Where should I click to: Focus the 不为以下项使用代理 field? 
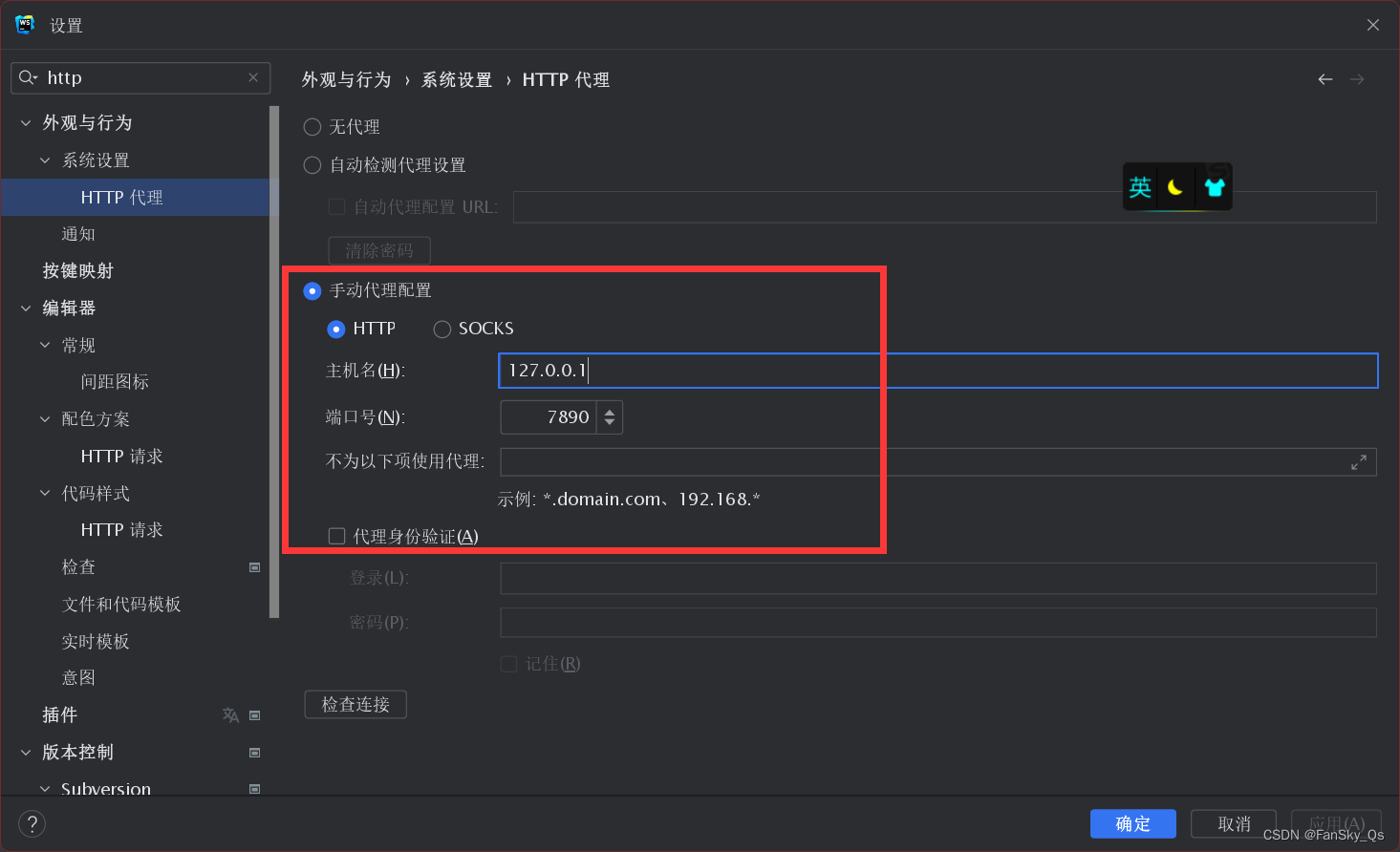[x=938, y=462]
